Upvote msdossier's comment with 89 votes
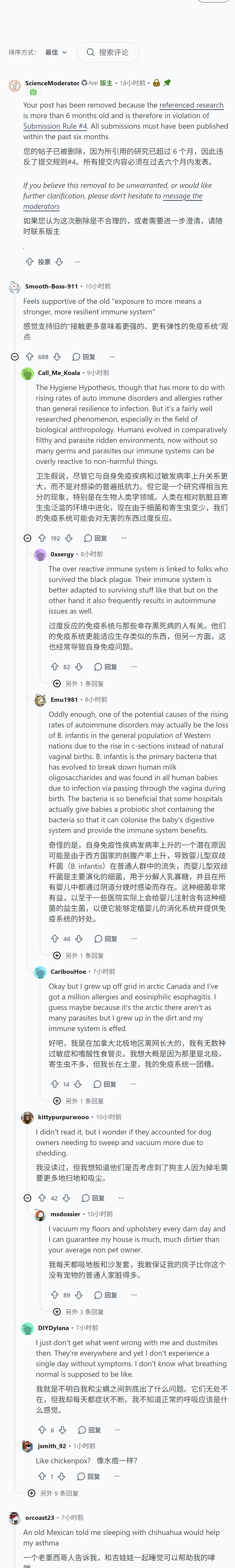 click(55, 1295)
